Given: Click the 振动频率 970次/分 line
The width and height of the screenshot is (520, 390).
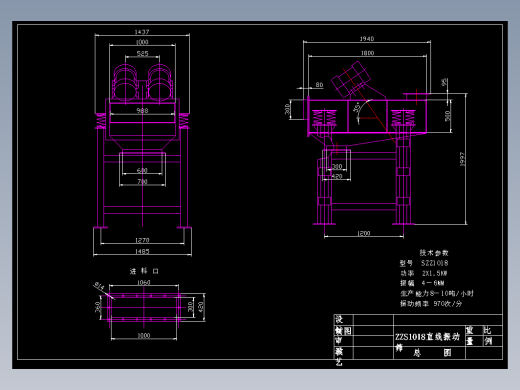Looking at the screenshot, I should tap(431, 304).
